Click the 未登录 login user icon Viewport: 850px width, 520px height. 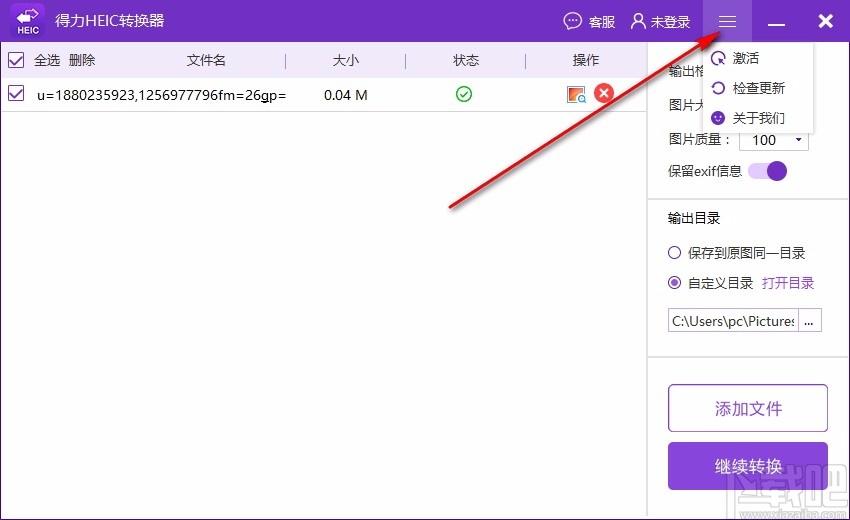pyautogui.click(x=639, y=22)
